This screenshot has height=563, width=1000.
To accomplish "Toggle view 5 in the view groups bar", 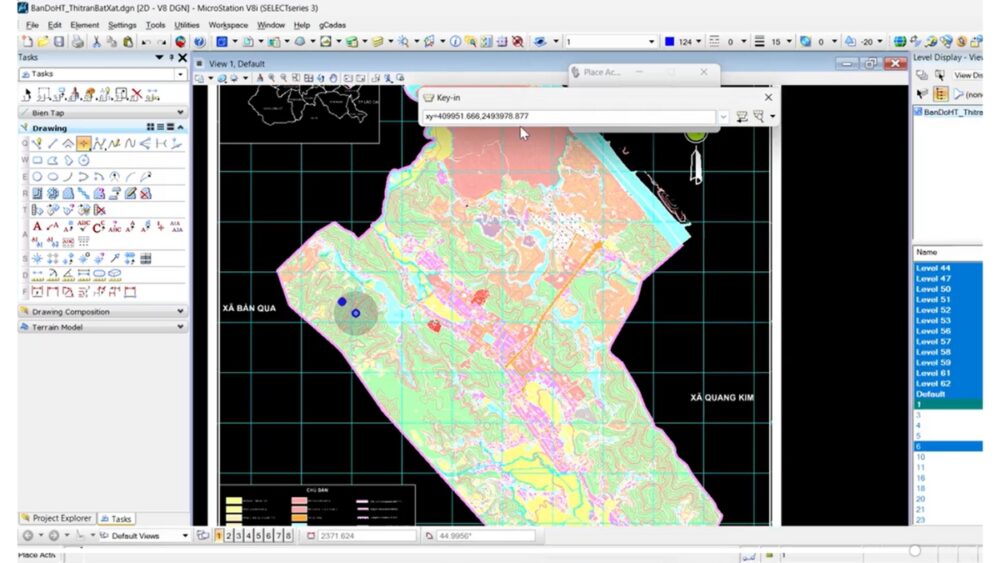I will pos(259,536).
